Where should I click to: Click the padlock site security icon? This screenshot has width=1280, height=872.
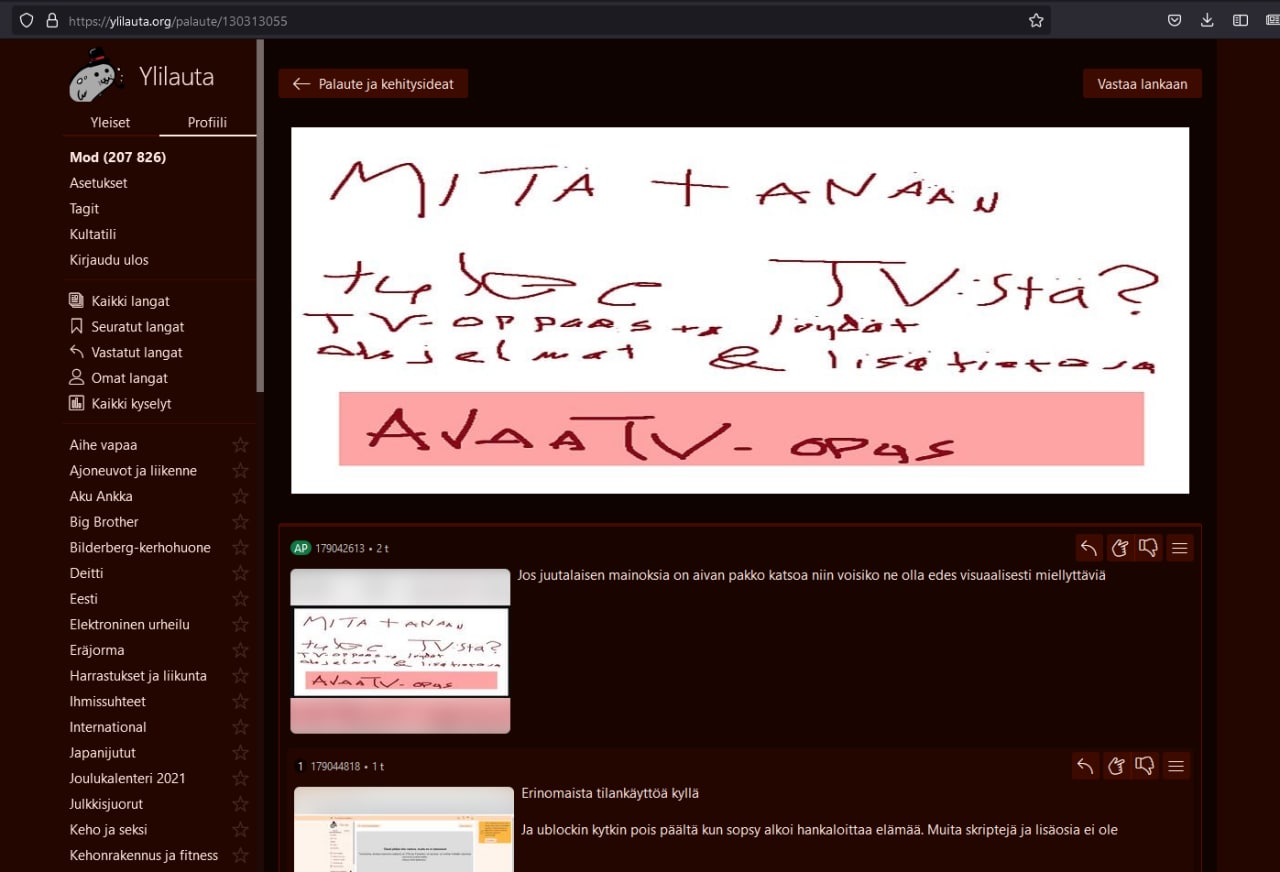pos(53,20)
